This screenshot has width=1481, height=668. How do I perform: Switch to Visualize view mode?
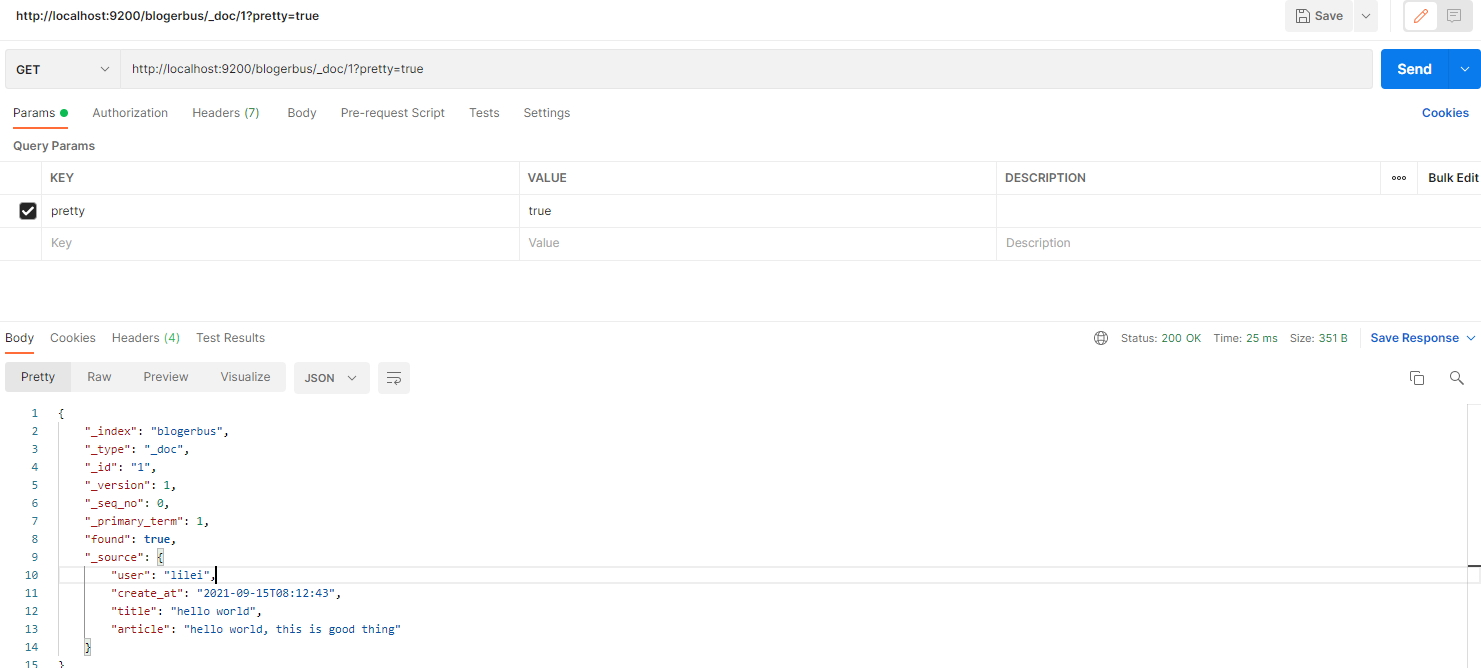[245, 377]
